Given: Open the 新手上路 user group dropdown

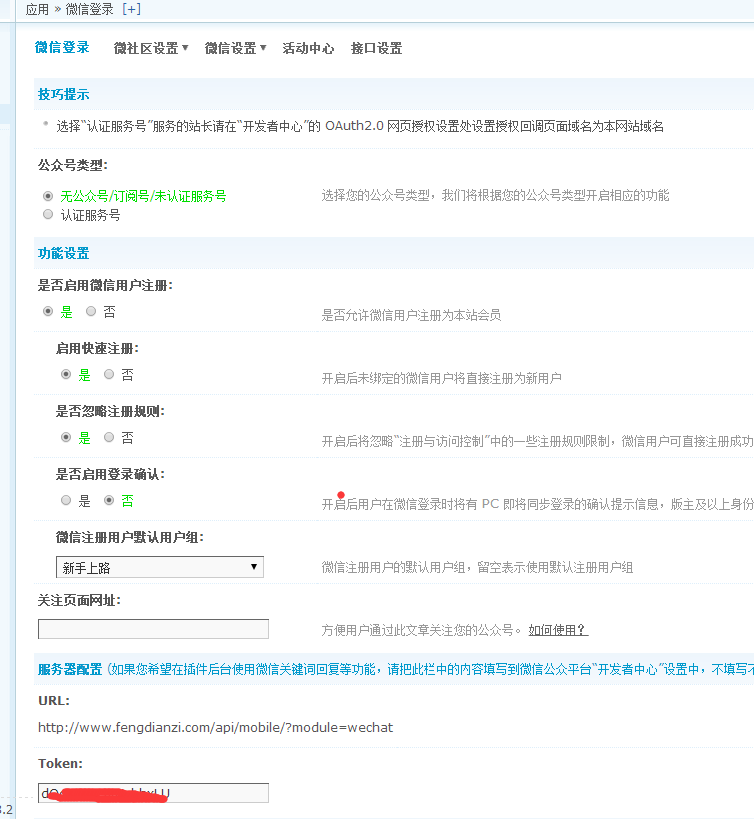Looking at the screenshot, I should (x=160, y=567).
